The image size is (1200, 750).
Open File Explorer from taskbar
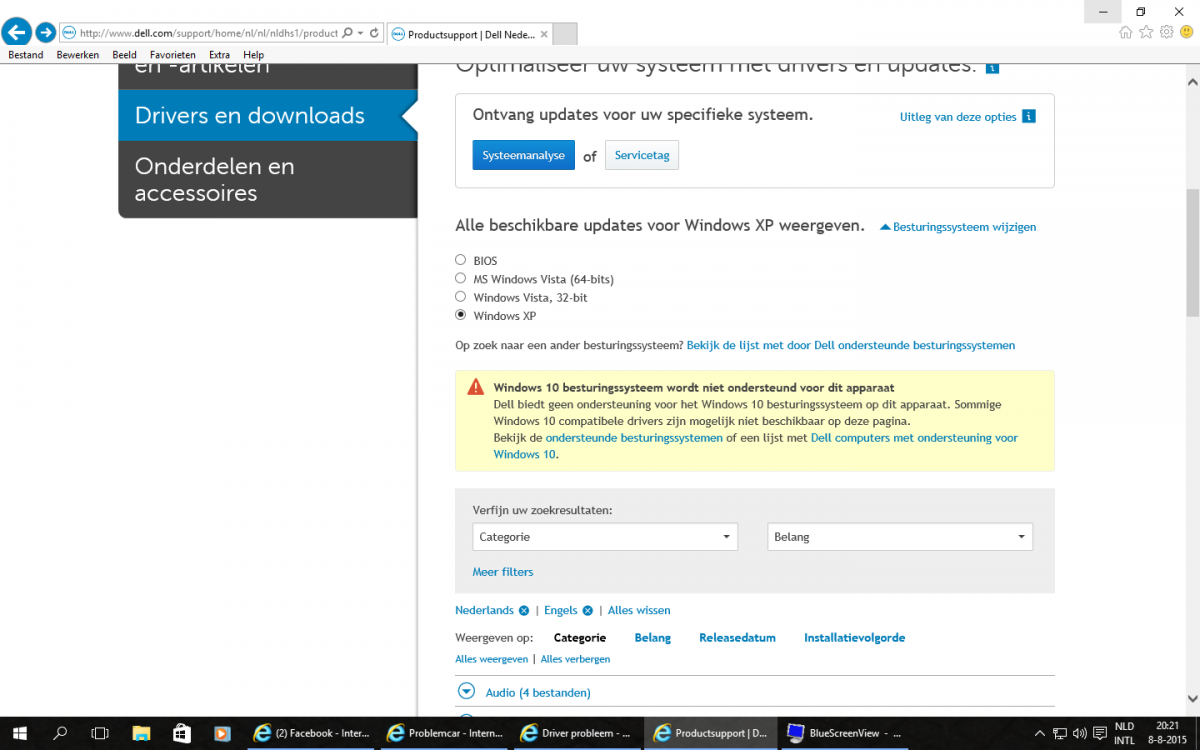pos(141,733)
